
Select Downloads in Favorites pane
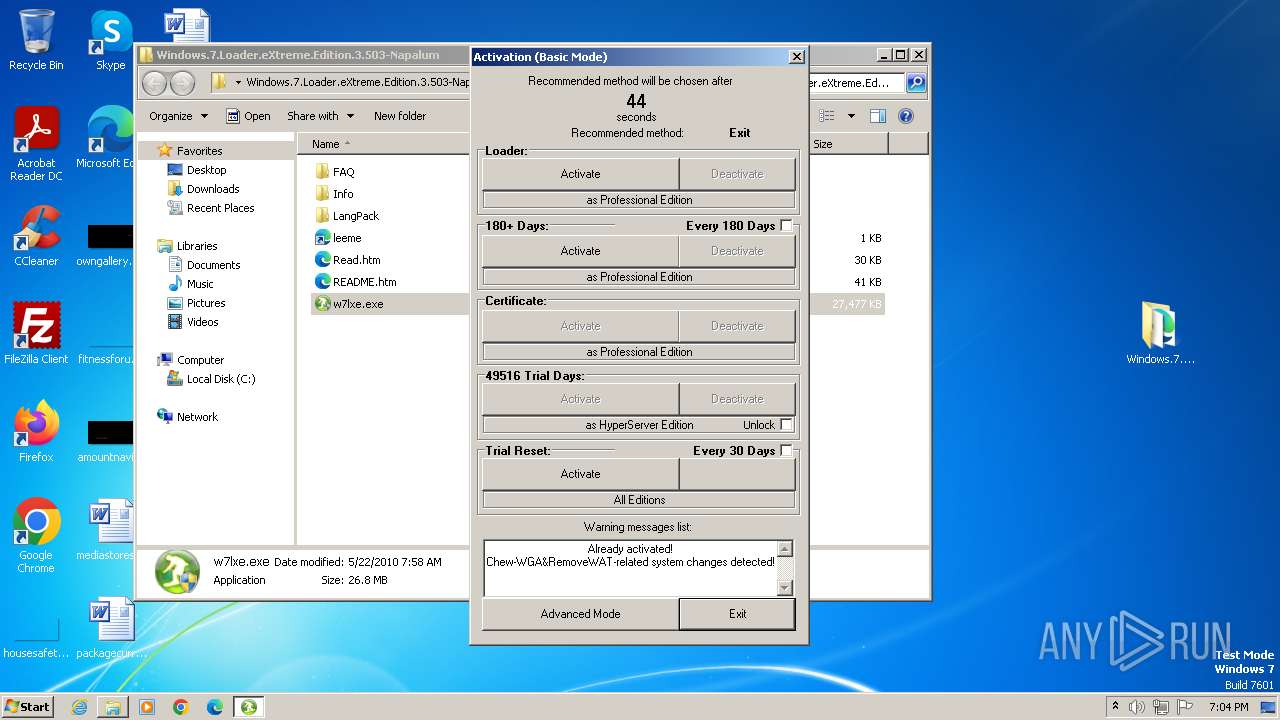coord(212,189)
